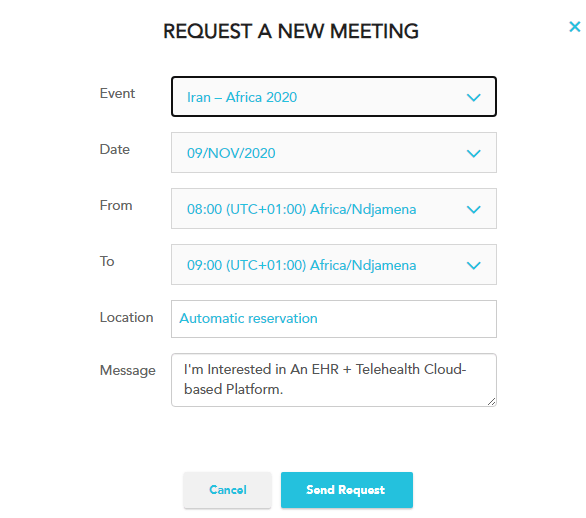The width and height of the screenshot is (586, 518).
Task: Click inside the Message text area
Action: tap(334, 380)
